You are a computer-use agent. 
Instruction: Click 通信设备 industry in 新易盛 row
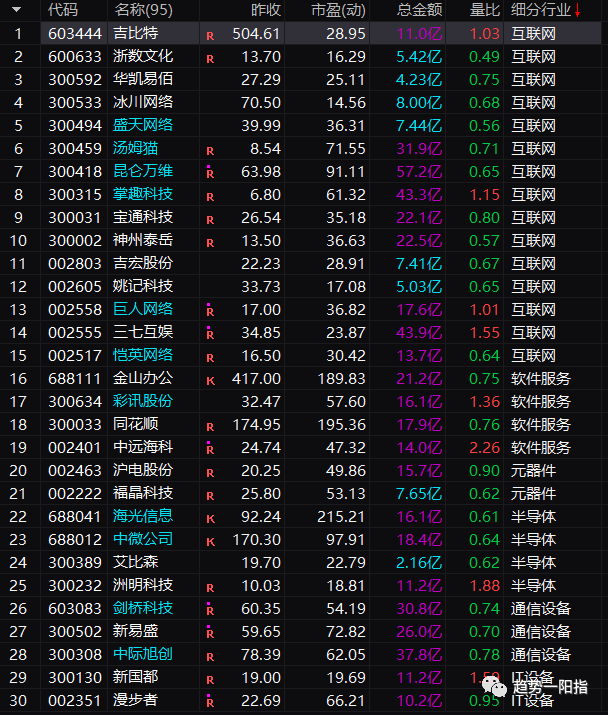tap(541, 632)
